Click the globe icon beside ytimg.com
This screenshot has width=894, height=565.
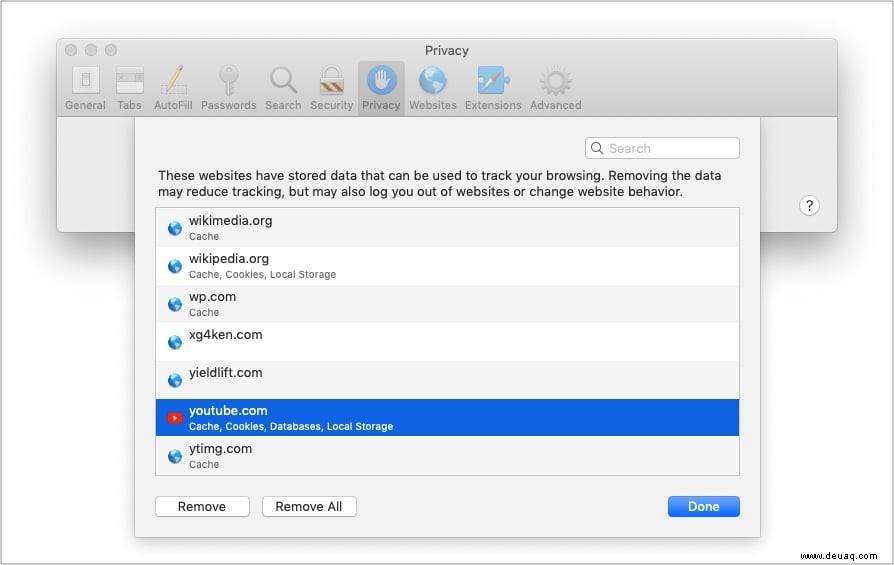pos(174,456)
